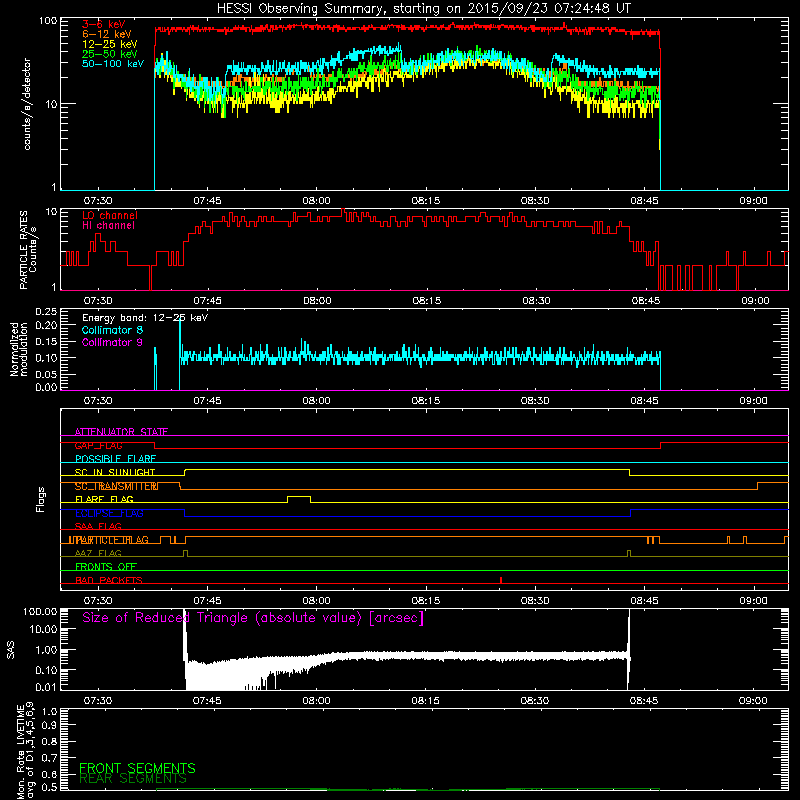This screenshot has width=800, height=800.
Task: Click the '100.00' y-axis value on SAS plot
Action: click(40, 612)
